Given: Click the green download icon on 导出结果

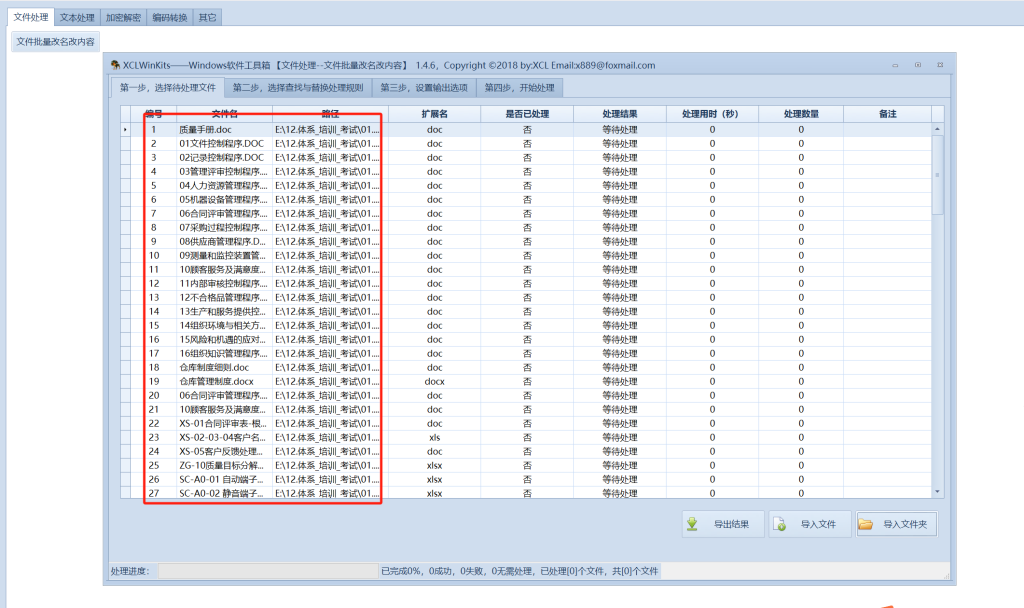Looking at the screenshot, I should point(693,524).
